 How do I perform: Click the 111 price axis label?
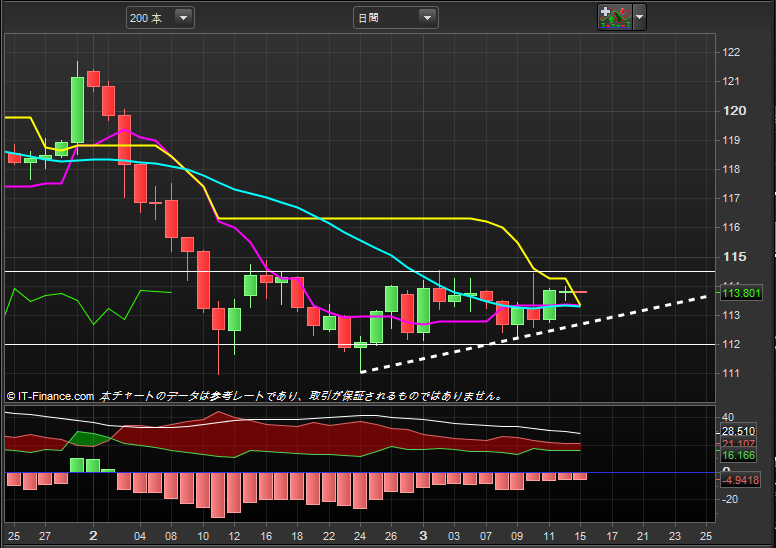click(x=731, y=373)
